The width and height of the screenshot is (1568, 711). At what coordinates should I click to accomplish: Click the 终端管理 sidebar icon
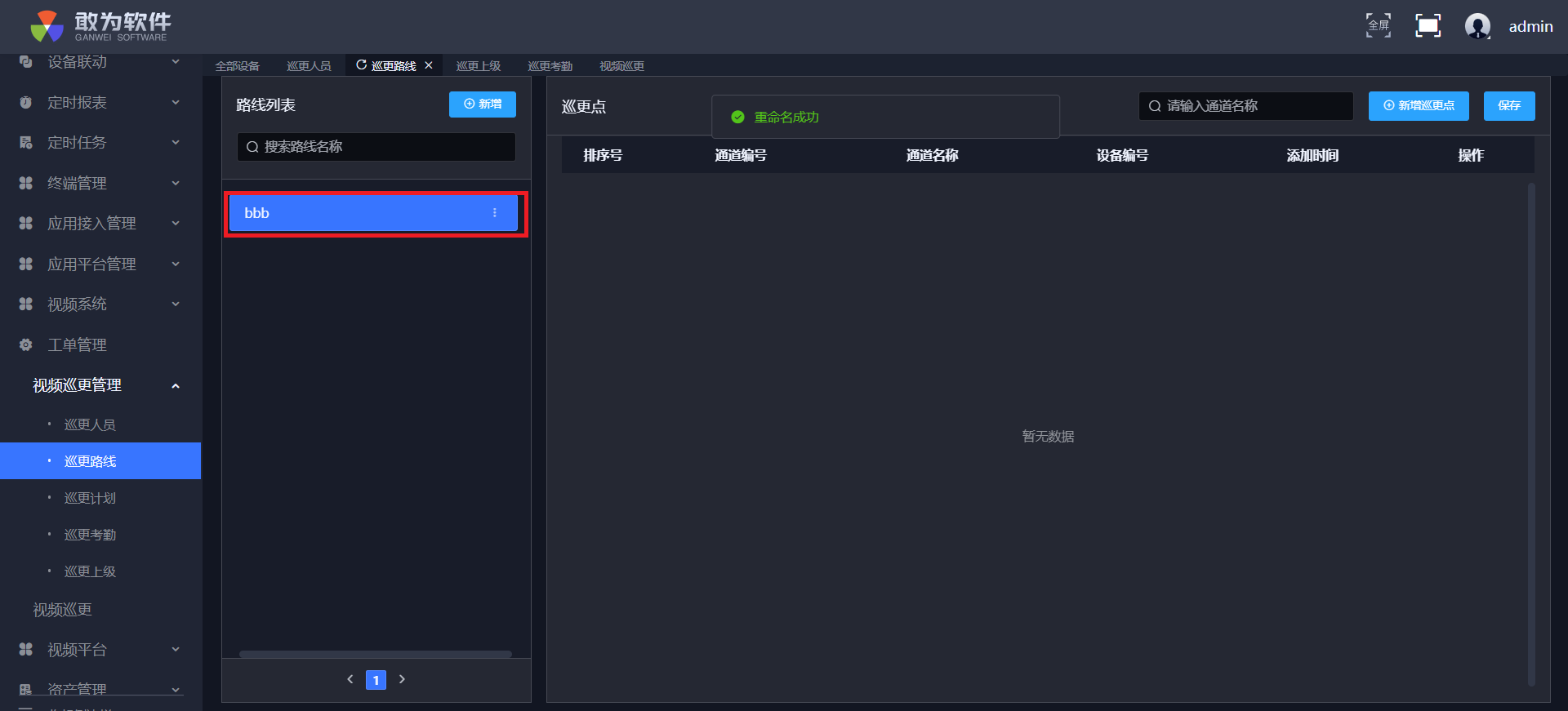point(26,183)
